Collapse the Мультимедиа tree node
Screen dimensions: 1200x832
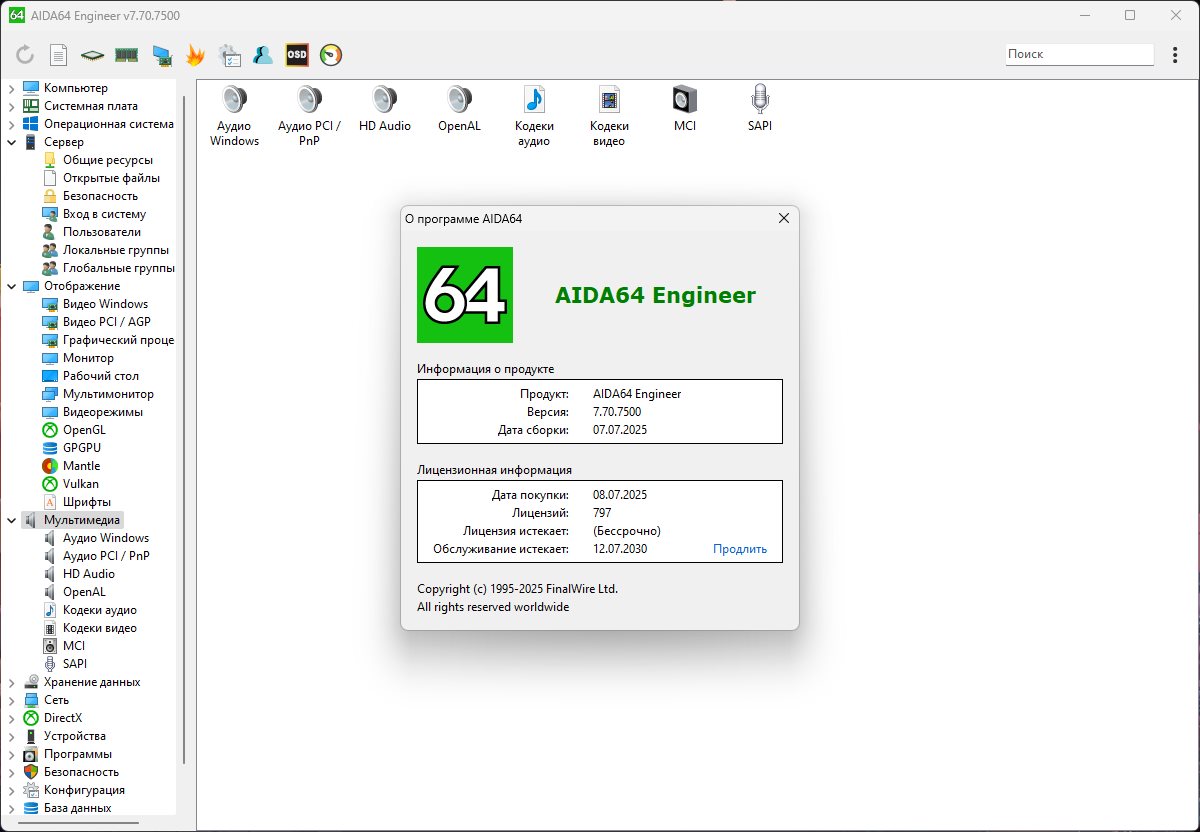[x=12, y=520]
